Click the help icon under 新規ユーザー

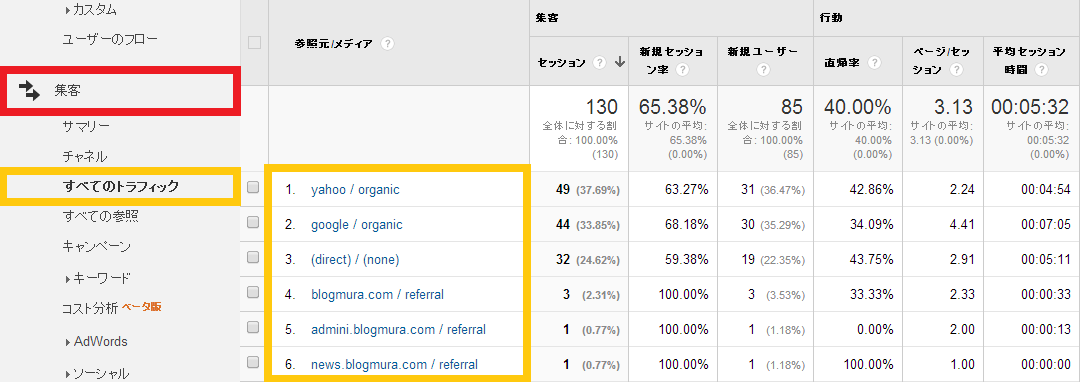tap(762, 70)
